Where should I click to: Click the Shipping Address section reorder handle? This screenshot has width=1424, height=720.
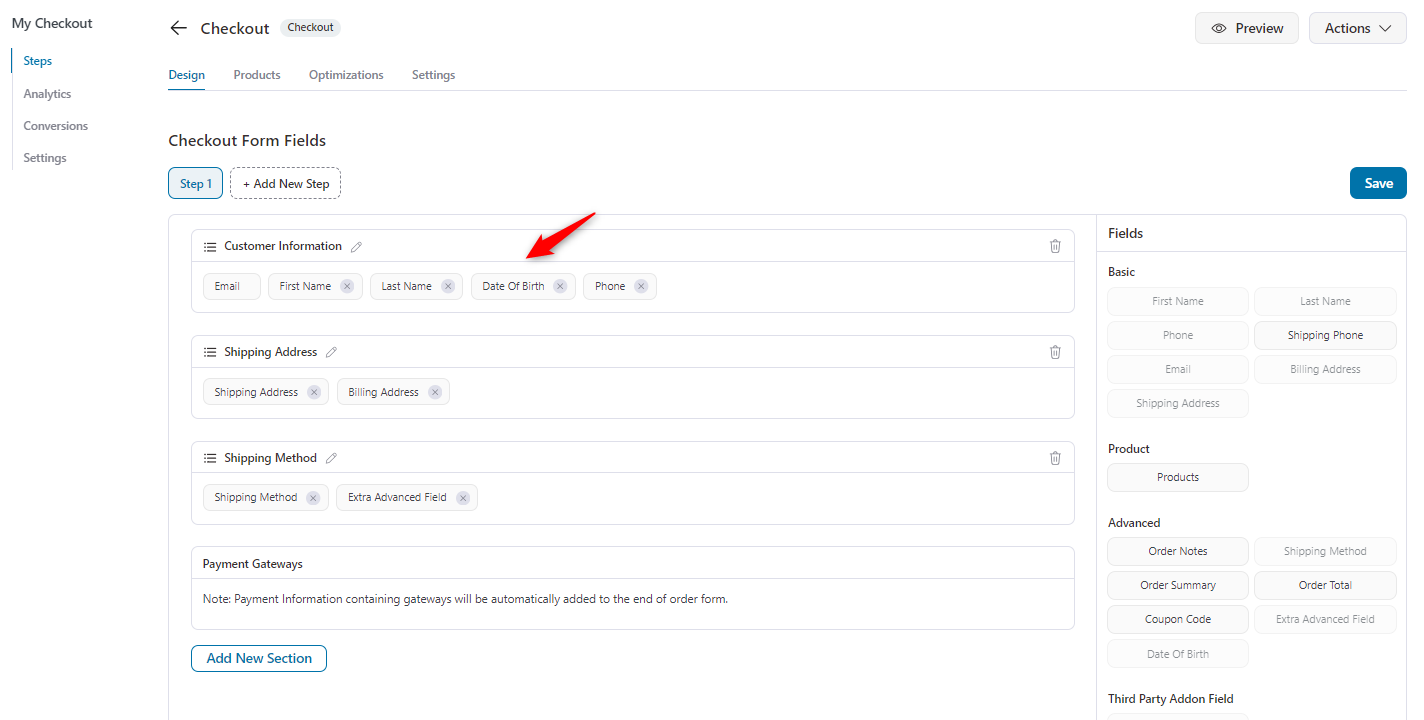click(210, 352)
